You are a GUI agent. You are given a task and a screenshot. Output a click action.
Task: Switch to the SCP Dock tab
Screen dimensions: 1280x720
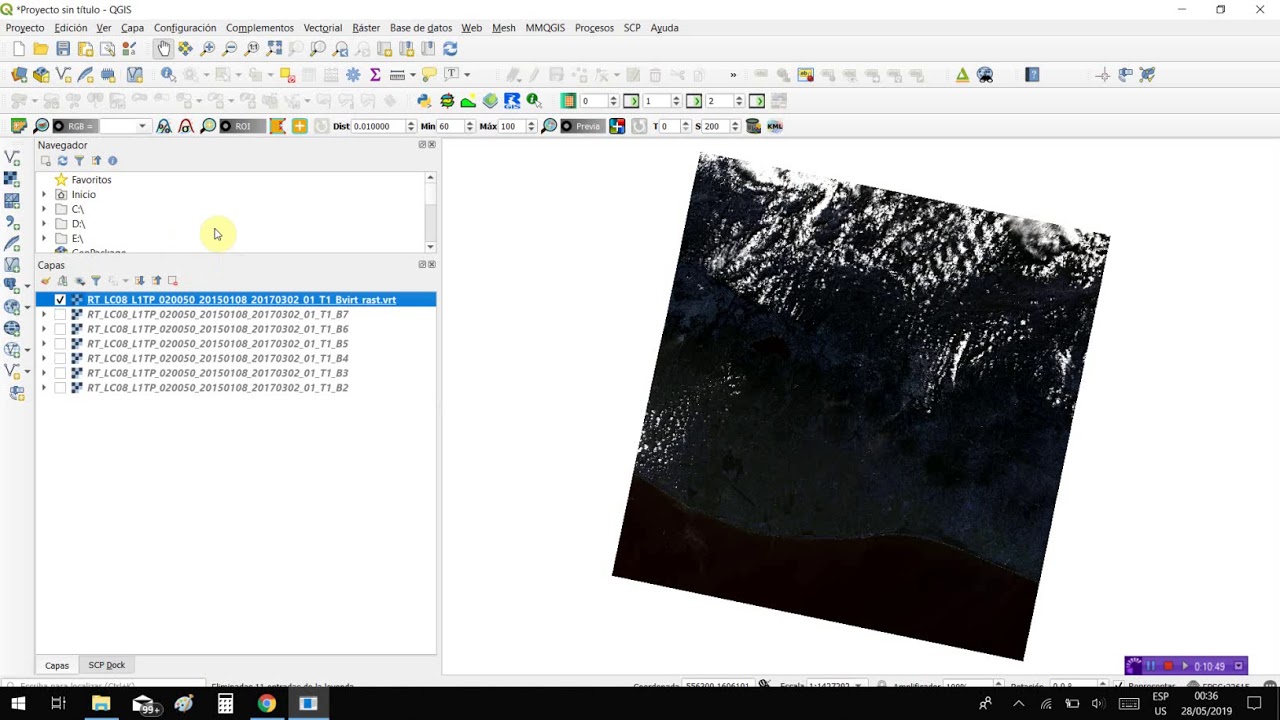(107, 665)
